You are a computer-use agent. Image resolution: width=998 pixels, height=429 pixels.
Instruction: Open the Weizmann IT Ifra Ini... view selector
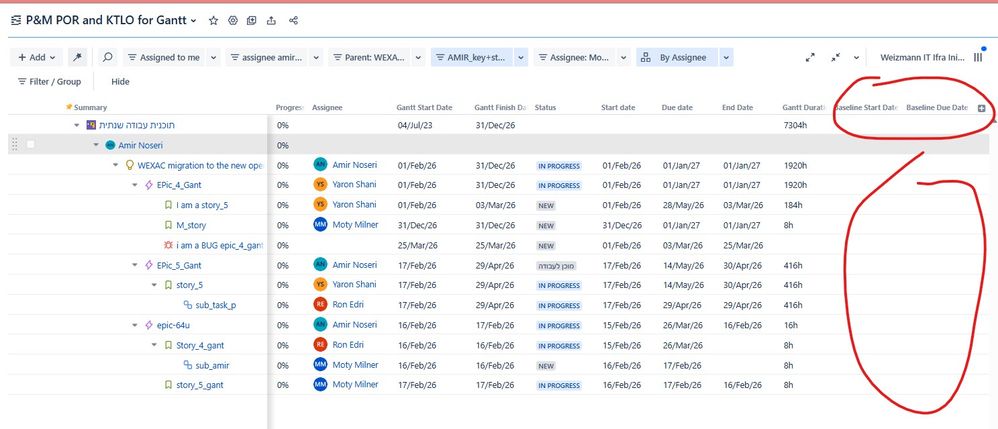coord(922,57)
